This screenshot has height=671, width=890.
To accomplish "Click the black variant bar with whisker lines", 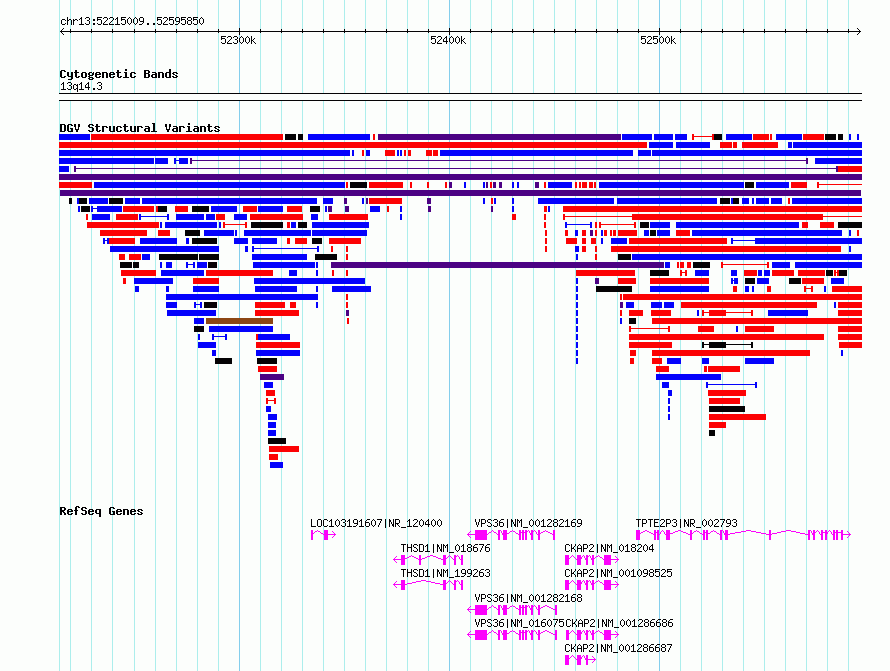I will (x=727, y=345).
